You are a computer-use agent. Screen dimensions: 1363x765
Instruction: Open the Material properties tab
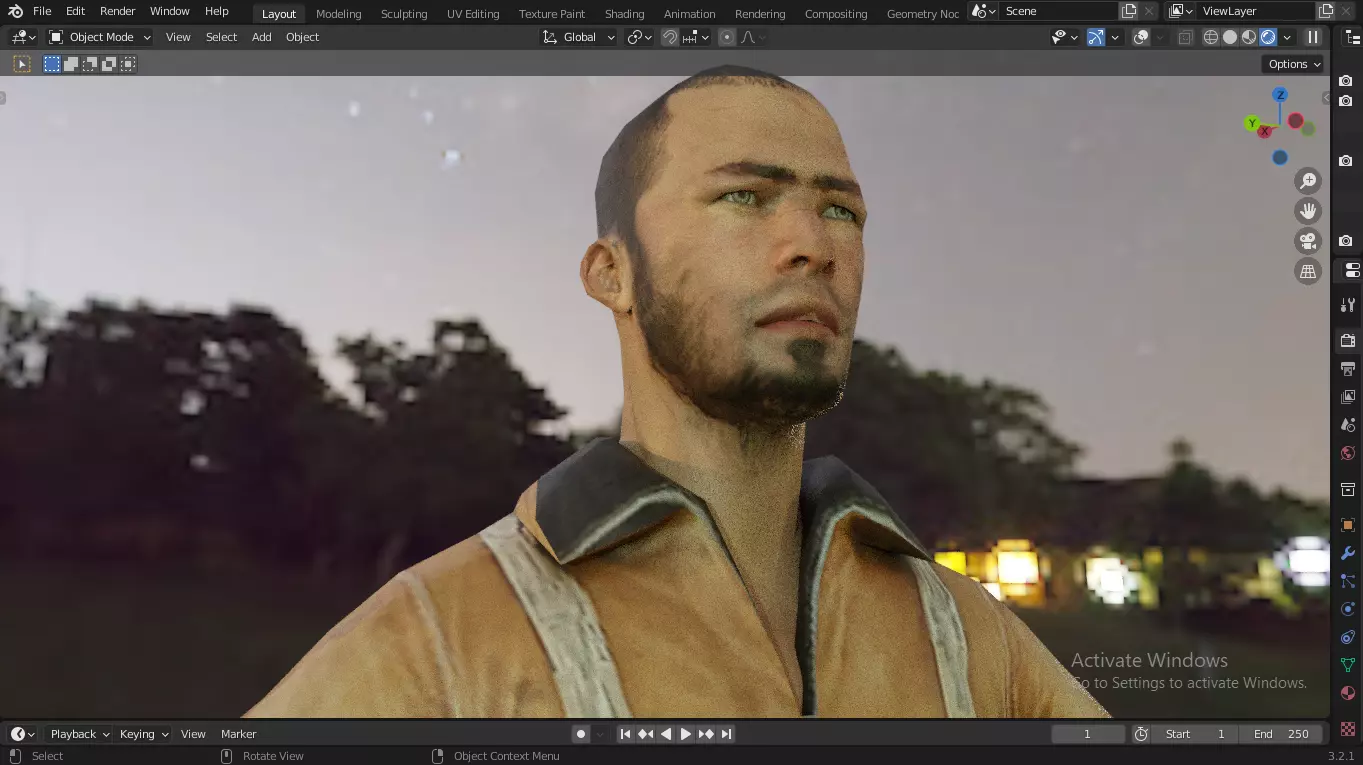tap(1348, 693)
